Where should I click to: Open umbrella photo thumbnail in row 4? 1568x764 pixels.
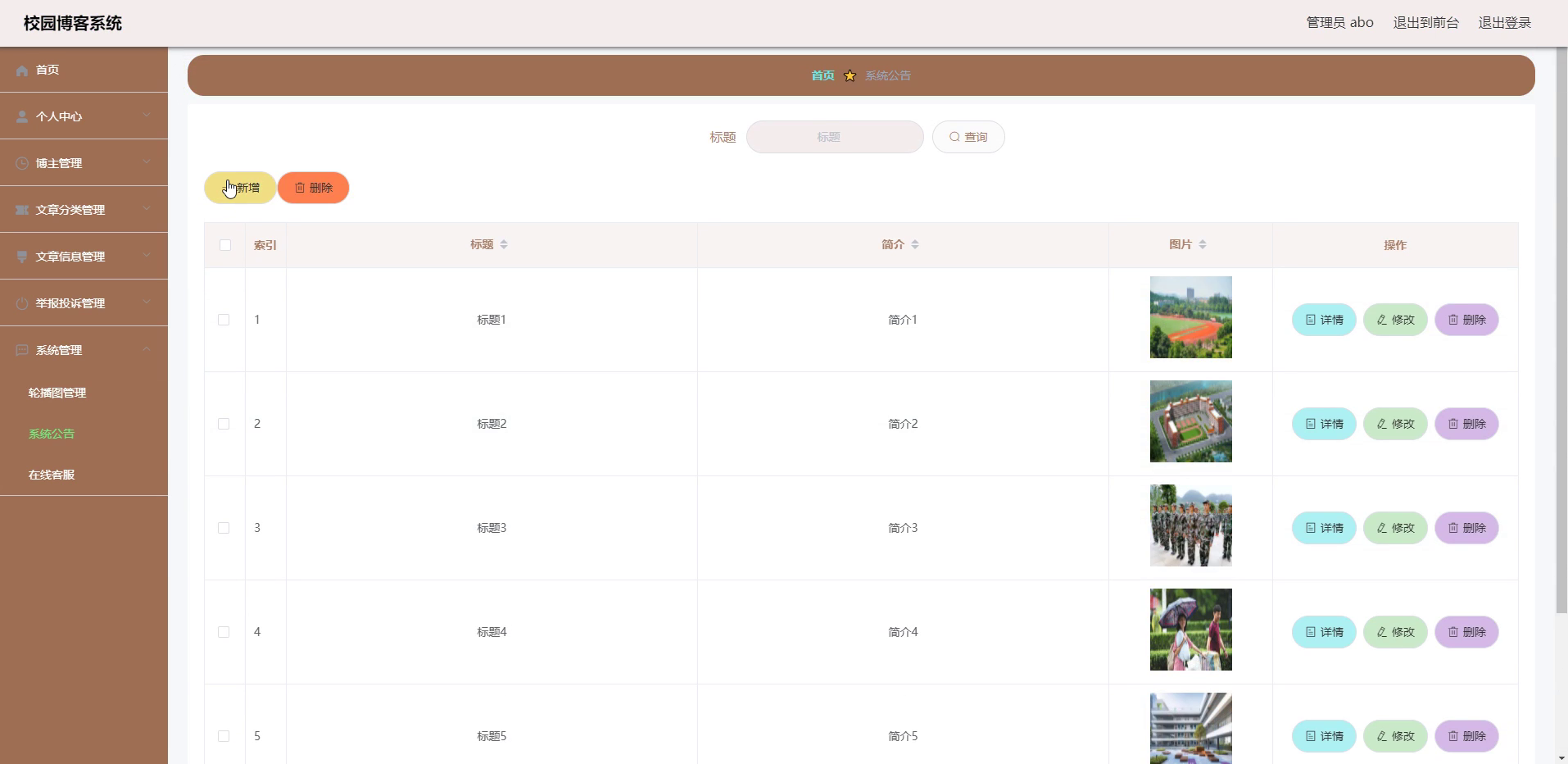point(1190,630)
